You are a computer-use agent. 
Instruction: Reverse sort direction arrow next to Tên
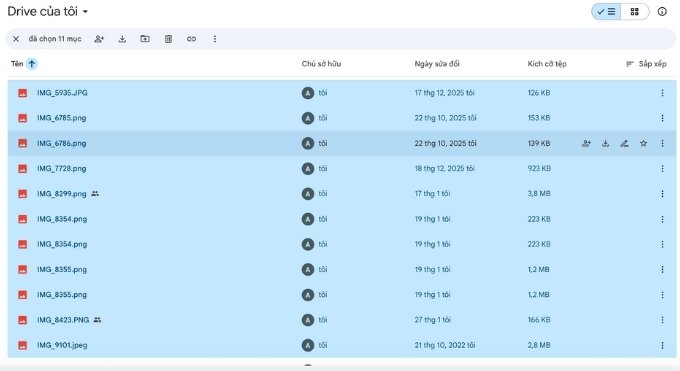point(32,64)
